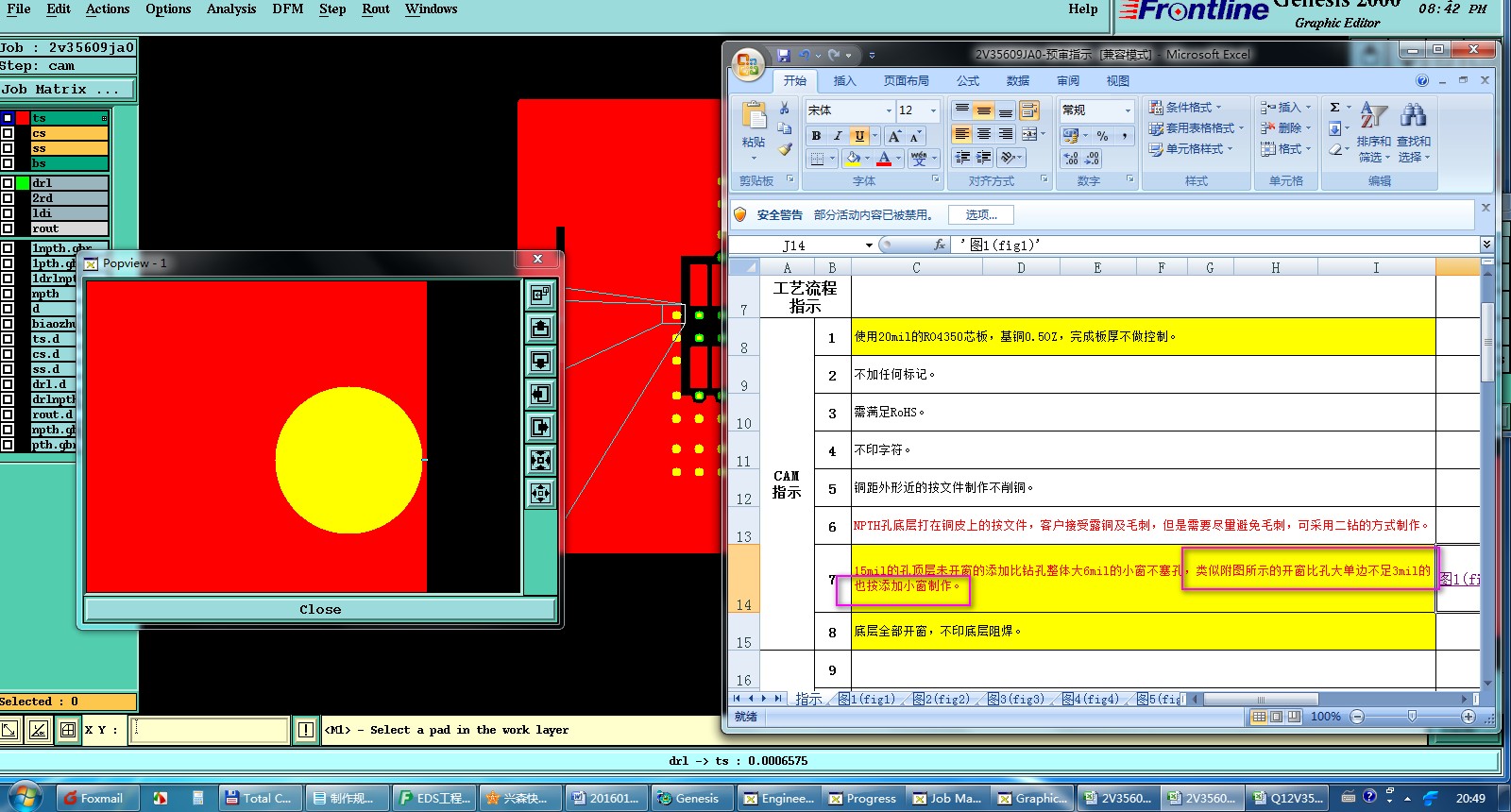Screen dimensions: 1511x812
Task: Click the Wrap Text icon in alignment group
Action: [1029, 110]
